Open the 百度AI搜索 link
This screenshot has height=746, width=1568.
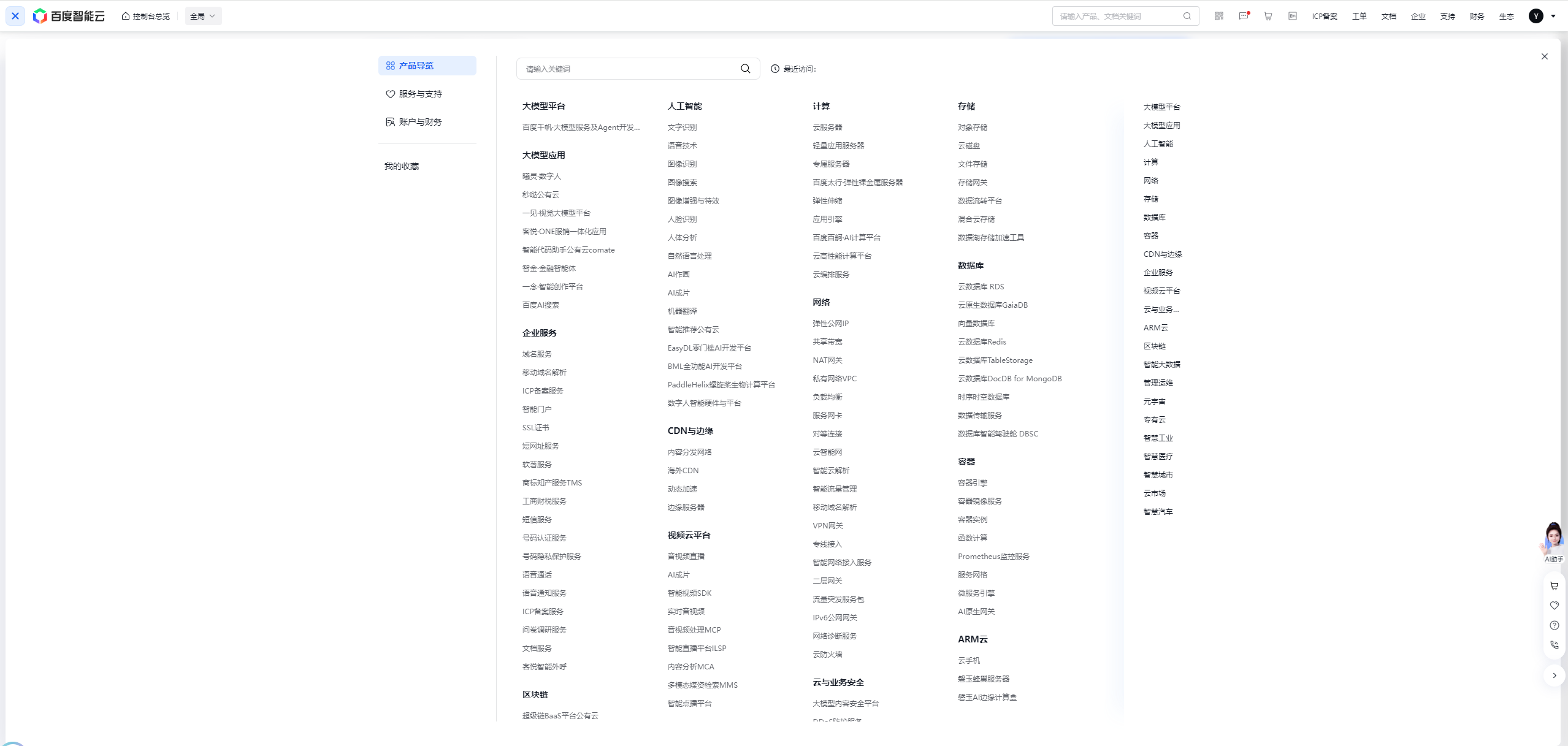point(540,305)
